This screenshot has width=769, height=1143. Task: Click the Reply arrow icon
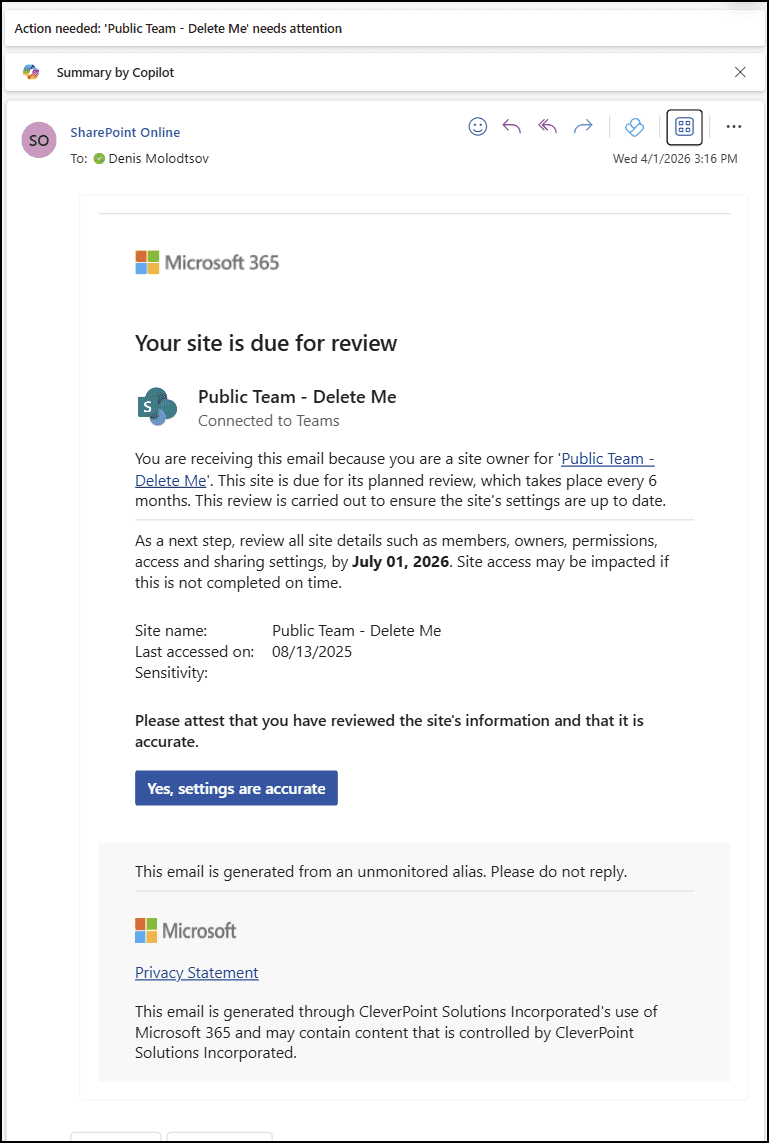tap(511, 126)
